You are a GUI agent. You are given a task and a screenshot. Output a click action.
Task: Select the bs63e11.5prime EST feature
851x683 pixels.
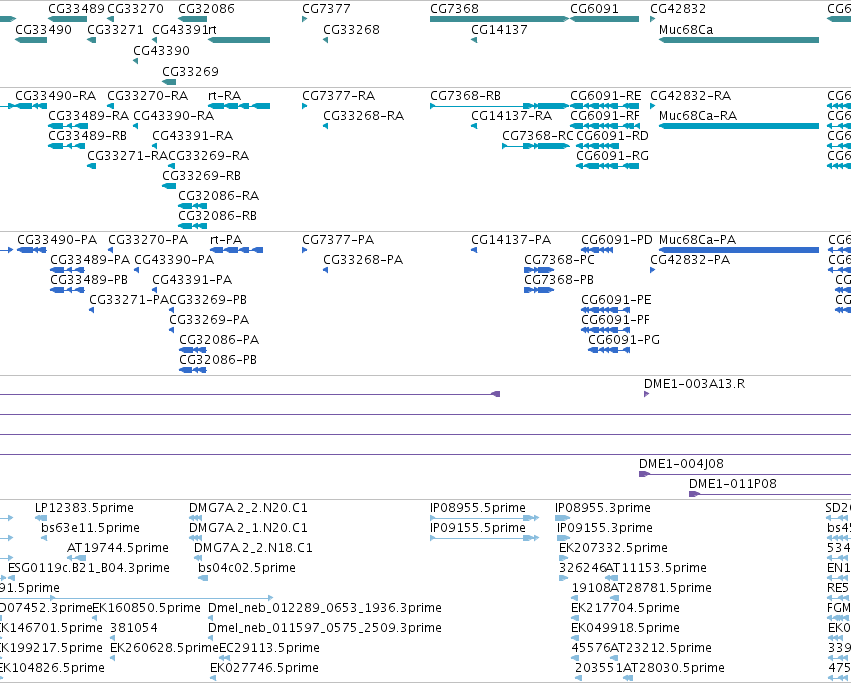click(x=44, y=538)
